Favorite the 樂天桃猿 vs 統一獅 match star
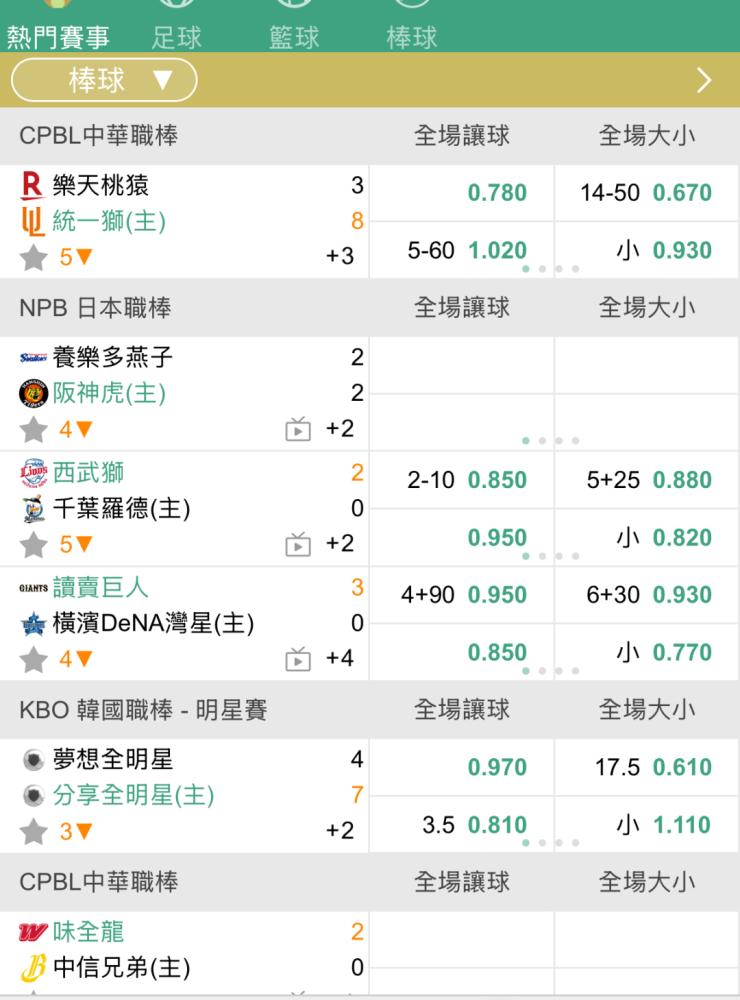Image resolution: width=740 pixels, height=1000 pixels. tap(34, 258)
